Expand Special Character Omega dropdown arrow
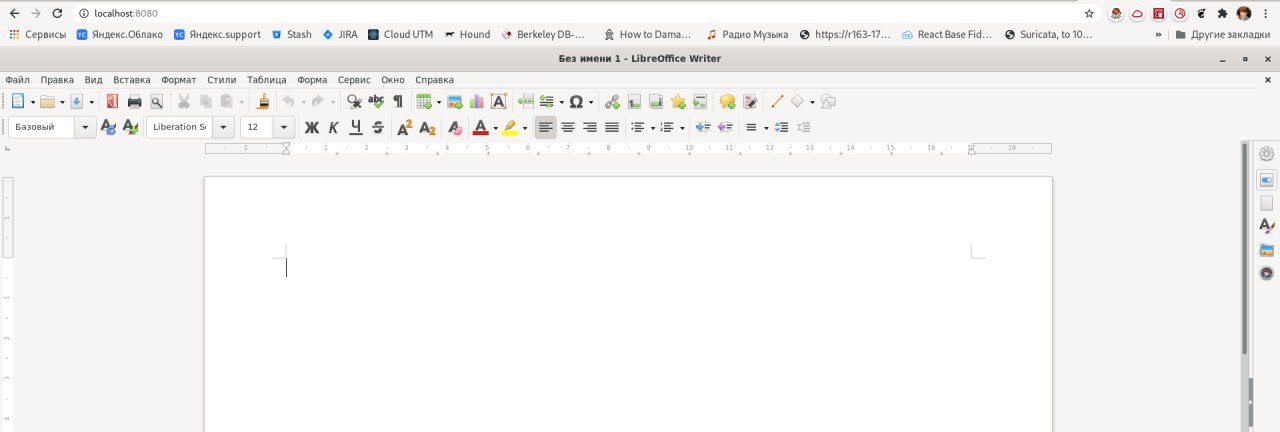 (x=591, y=102)
